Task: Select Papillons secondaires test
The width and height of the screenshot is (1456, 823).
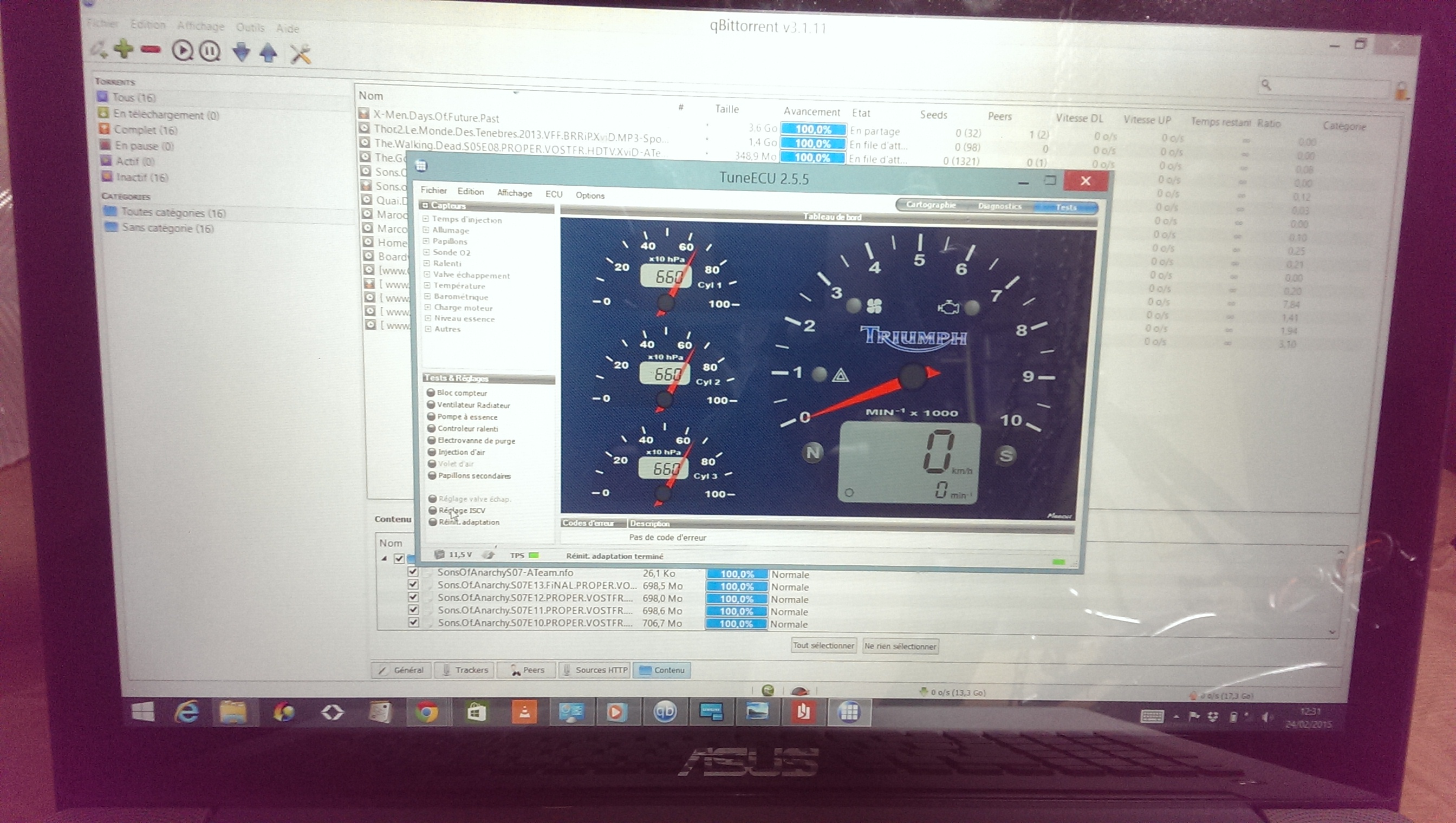Action: (x=432, y=475)
